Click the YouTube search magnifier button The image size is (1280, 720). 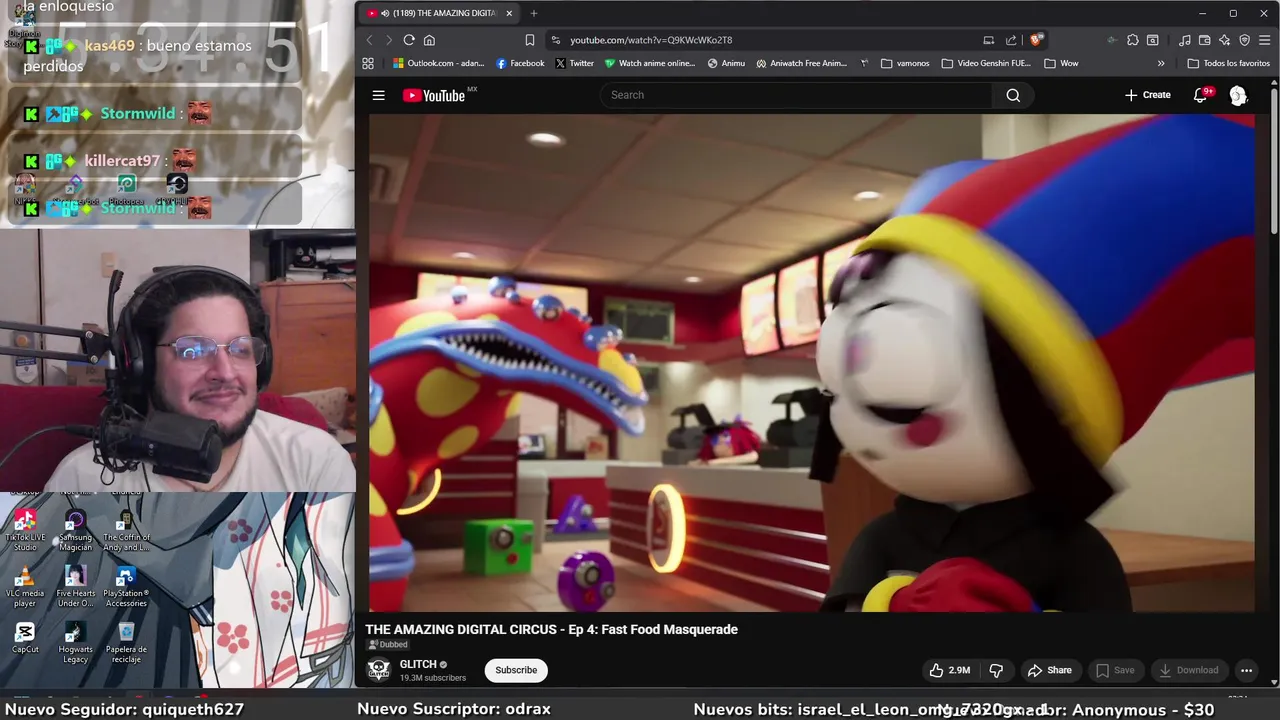(1013, 95)
